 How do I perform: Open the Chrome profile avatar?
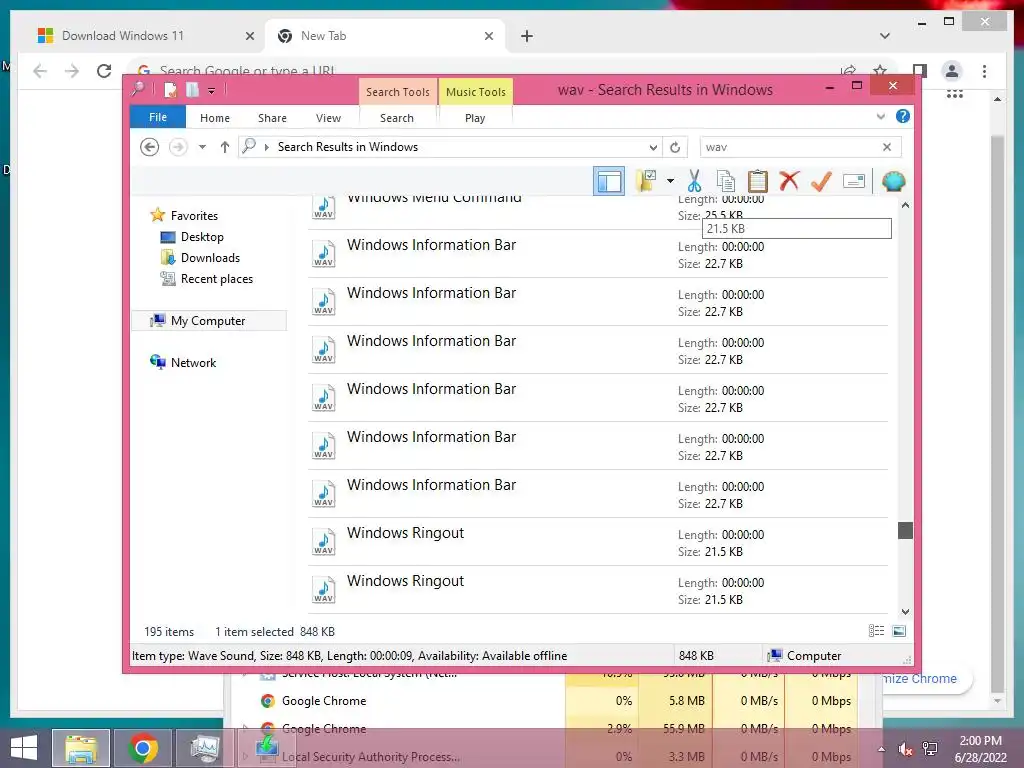tap(952, 71)
